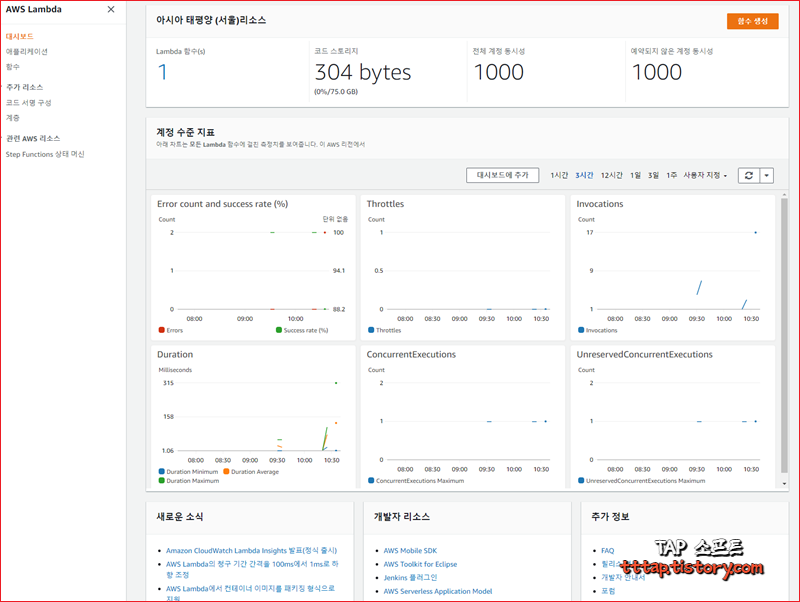Click the 예약되지 않은 계정 동시성 value 1000
Viewport: 800px width, 602px height.
tap(657, 72)
